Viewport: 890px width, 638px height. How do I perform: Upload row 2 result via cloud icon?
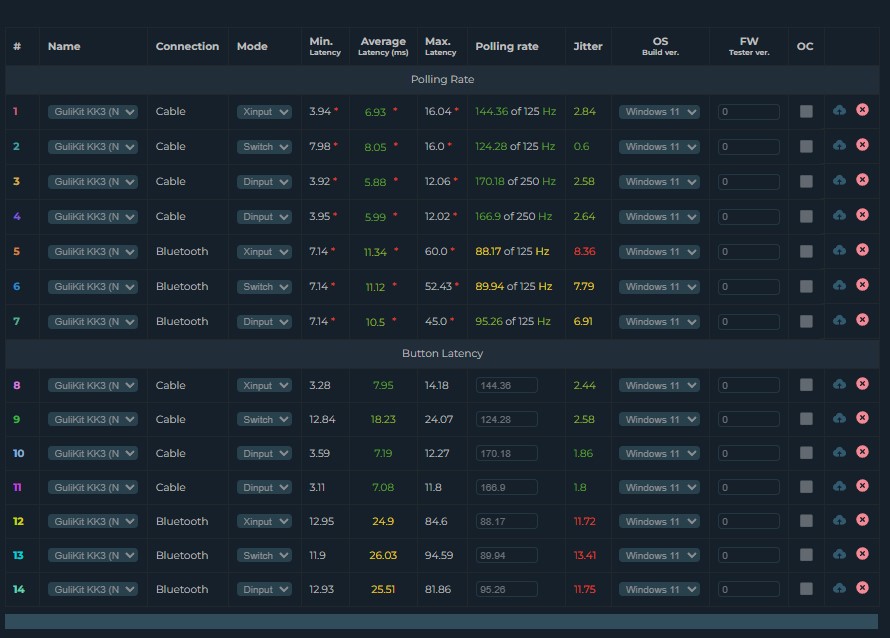[839, 145]
